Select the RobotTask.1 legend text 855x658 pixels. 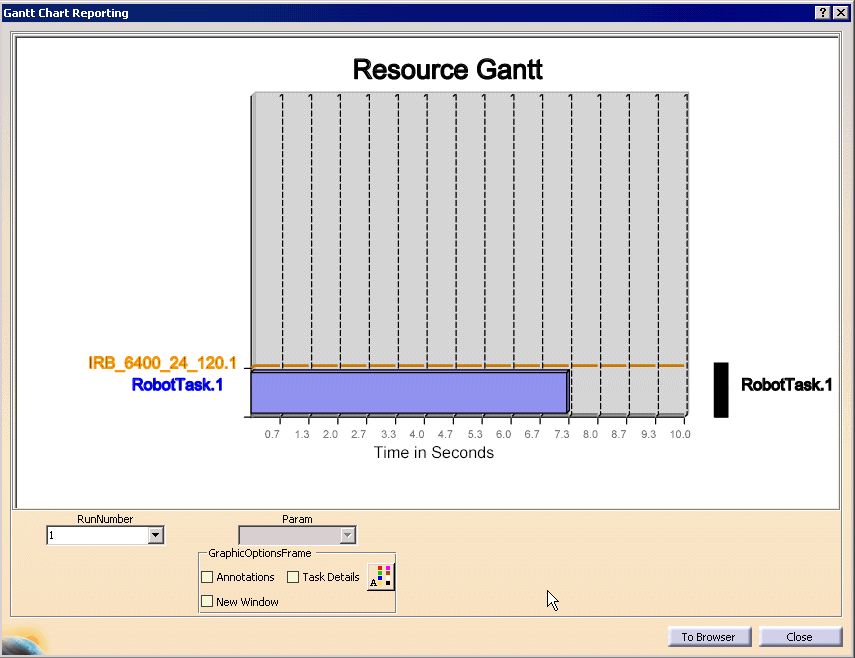pos(786,384)
